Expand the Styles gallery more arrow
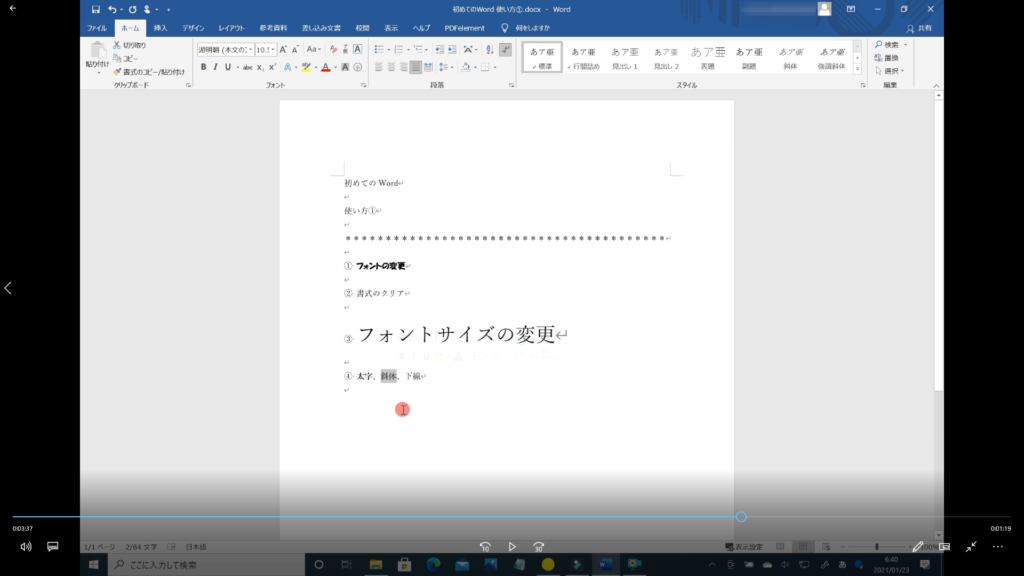This screenshot has height=576, width=1024. 857,68
